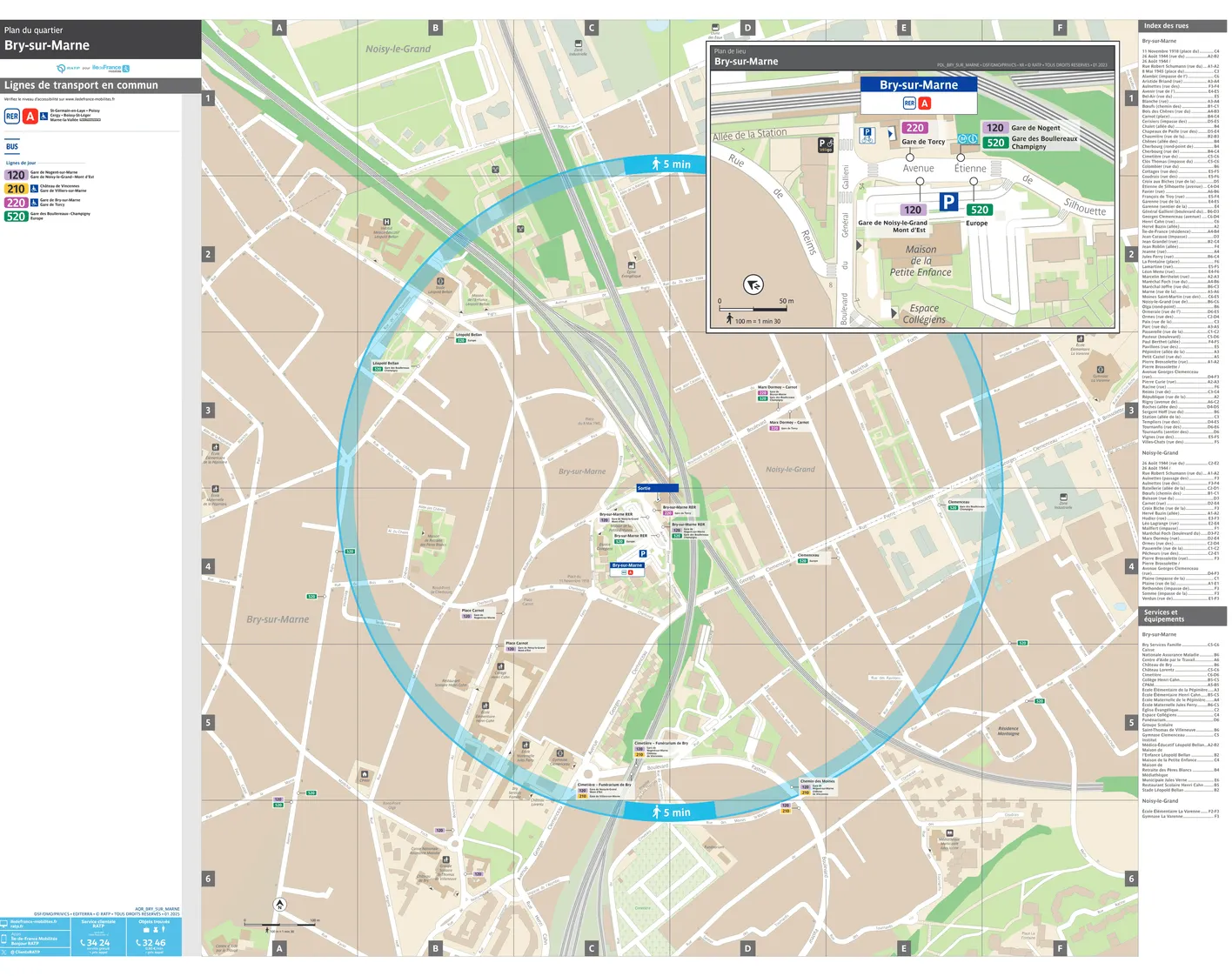The height and width of the screenshot is (976, 1232).
Task: Click the green 520 Europe badge in inset
Action: click(980, 210)
